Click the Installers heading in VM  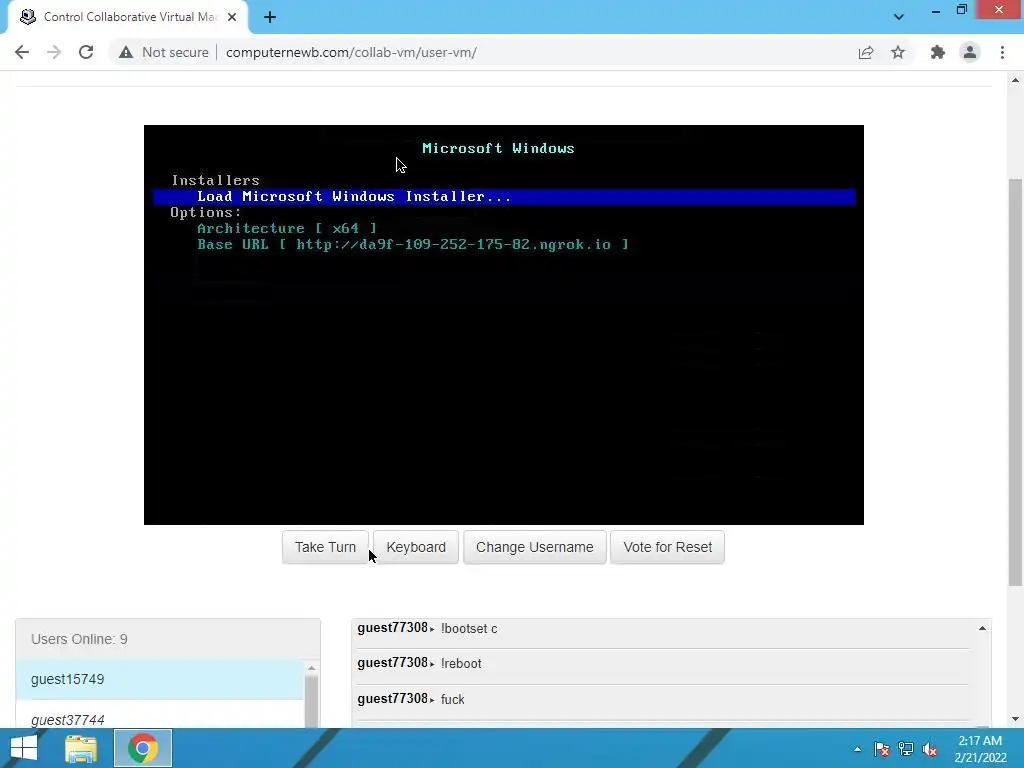[216, 180]
